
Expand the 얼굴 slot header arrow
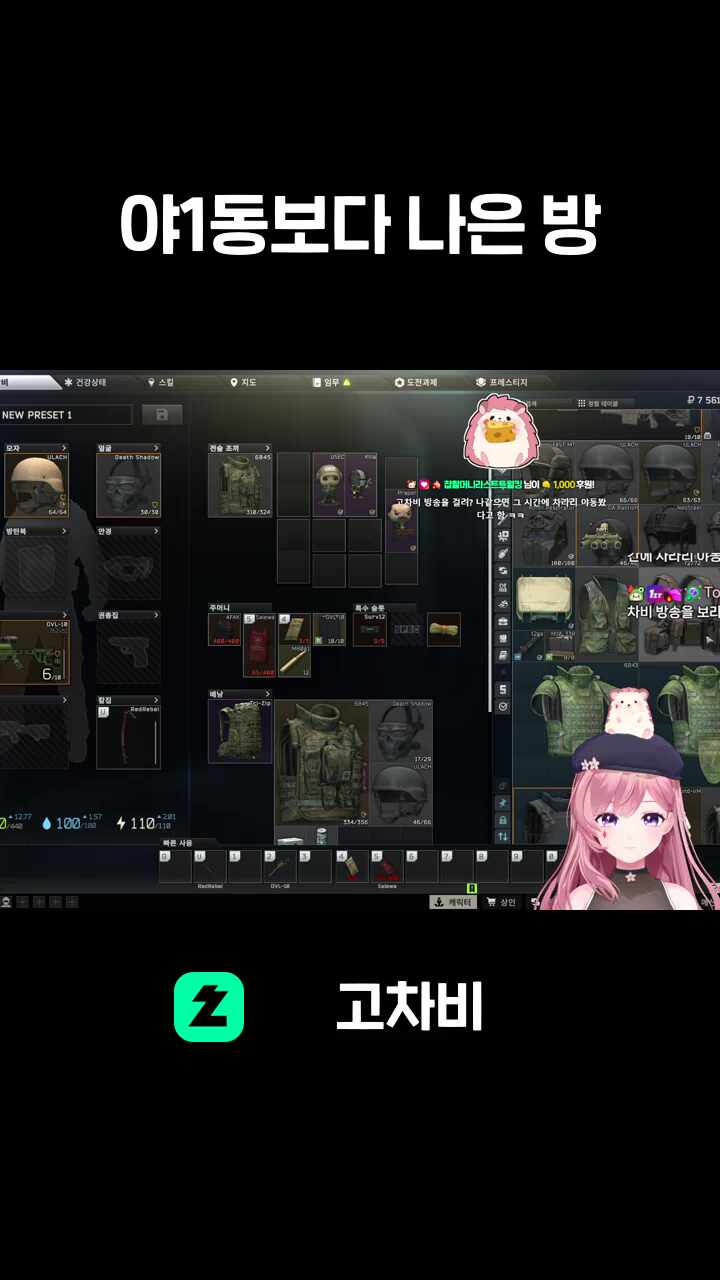(156, 448)
